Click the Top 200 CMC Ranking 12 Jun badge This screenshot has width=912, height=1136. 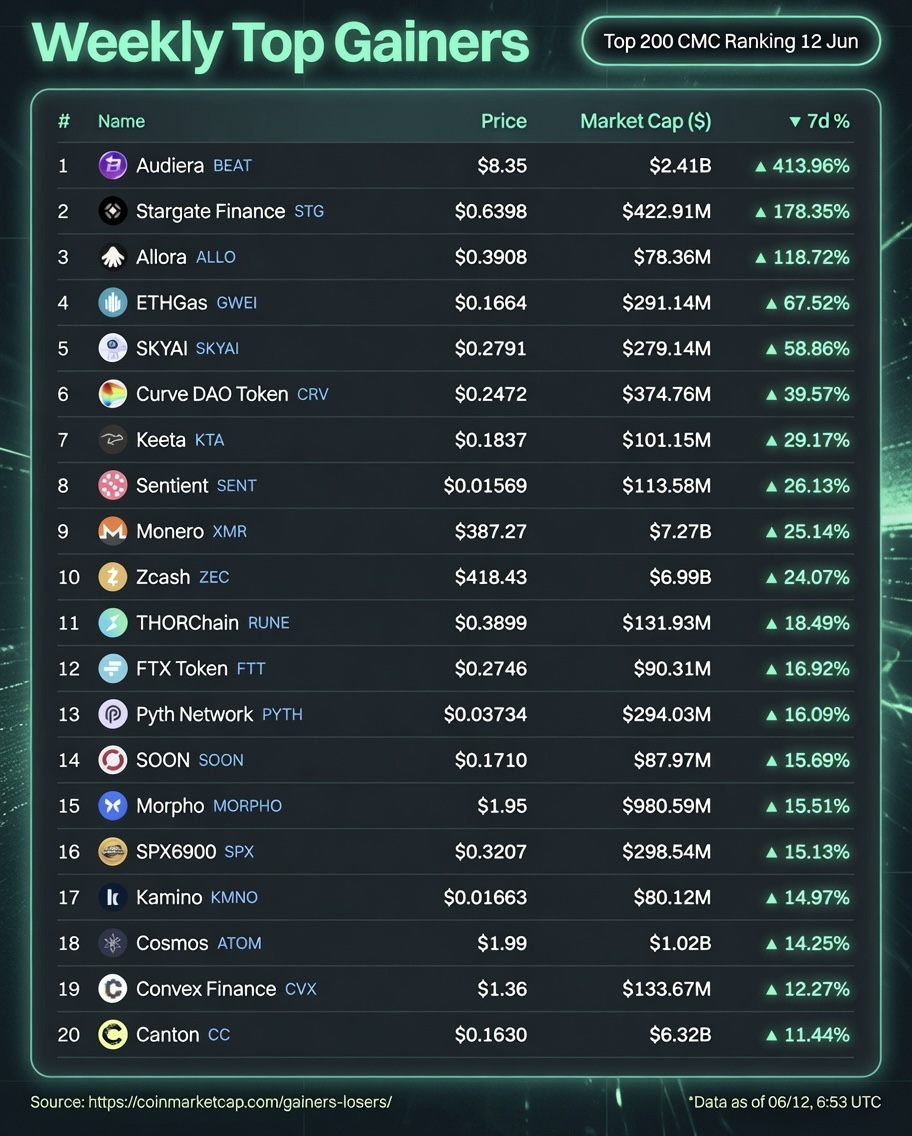pos(731,41)
